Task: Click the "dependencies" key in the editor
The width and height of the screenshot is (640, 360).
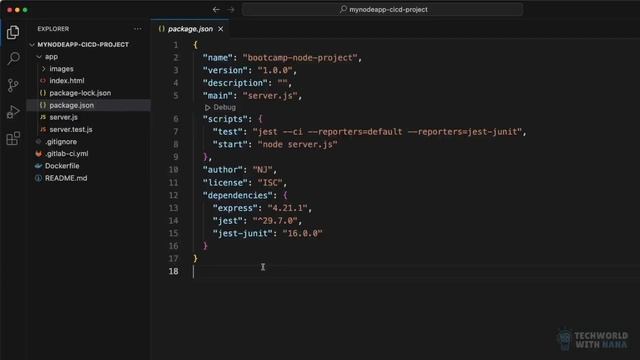Action: [x=238, y=196]
